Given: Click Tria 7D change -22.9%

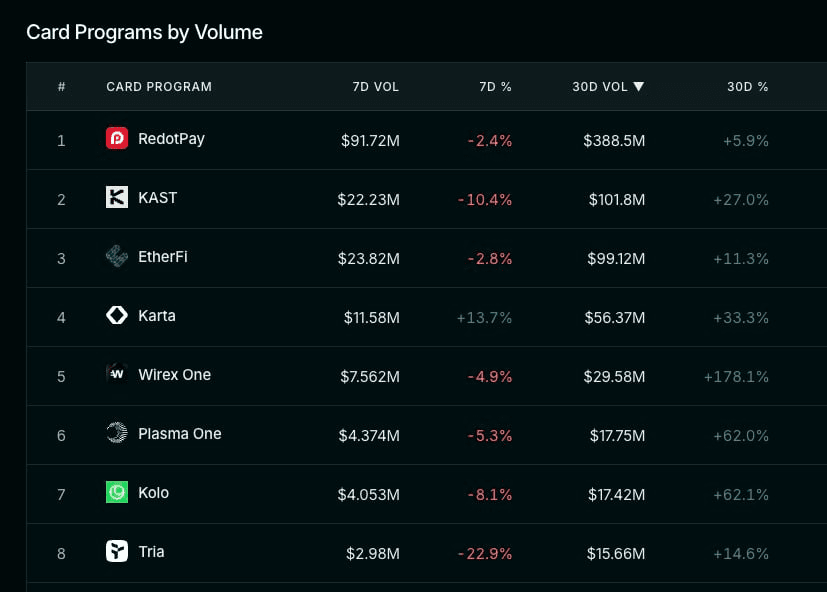Looking at the screenshot, I should click(485, 554).
